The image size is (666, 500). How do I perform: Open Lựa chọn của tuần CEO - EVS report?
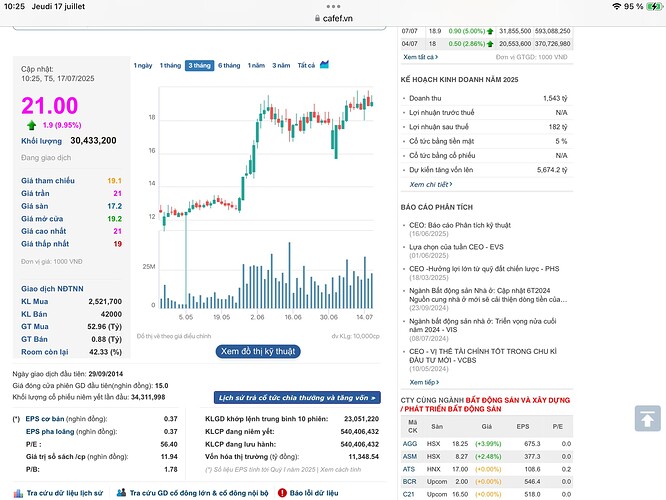pyautogui.click(x=456, y=247)
